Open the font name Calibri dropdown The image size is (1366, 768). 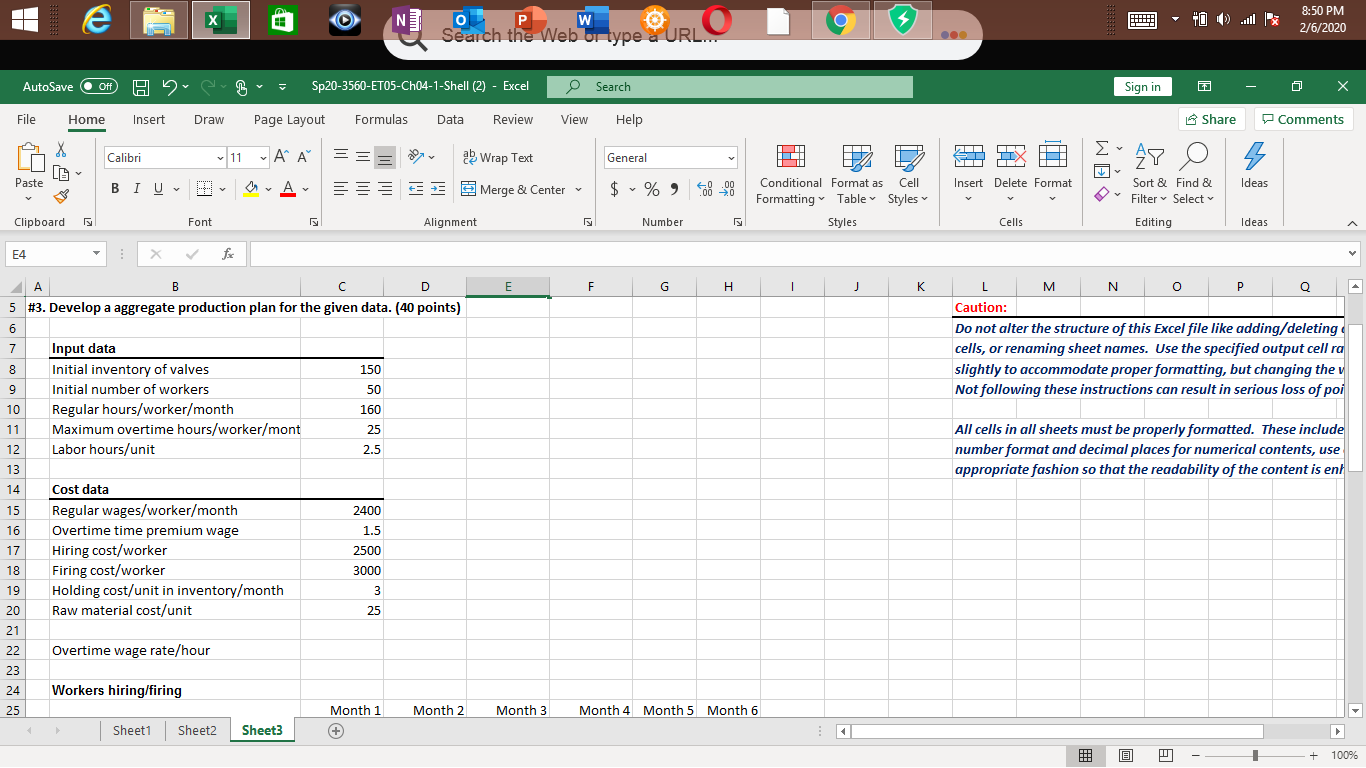(220, 158)
